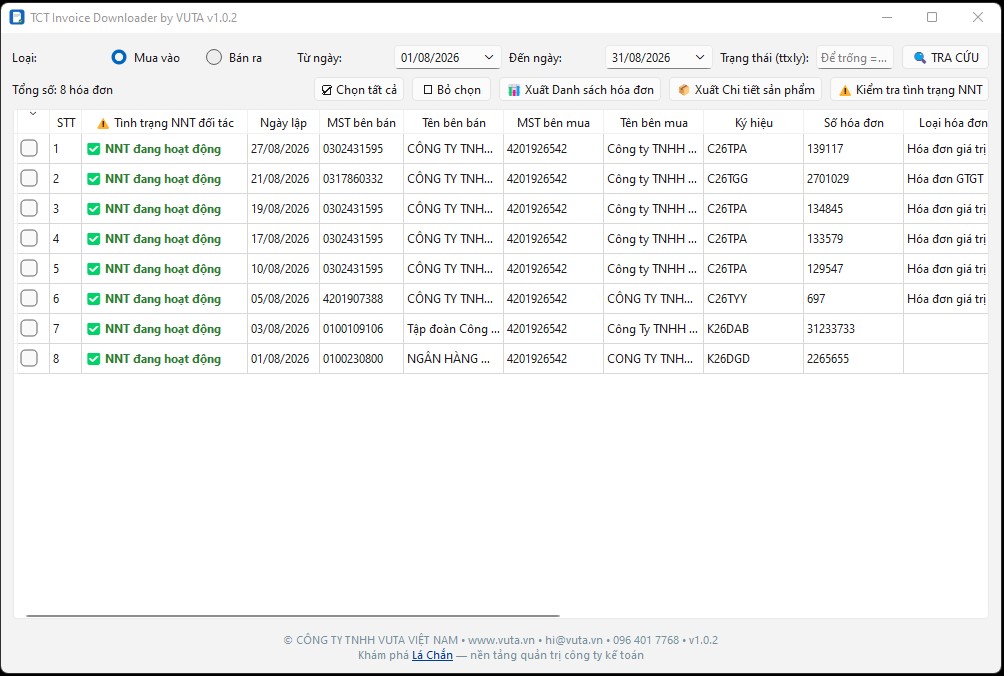Click the warning icon in the Tình trạng NNT header
Screen dimensions: 1004x676
102,123
